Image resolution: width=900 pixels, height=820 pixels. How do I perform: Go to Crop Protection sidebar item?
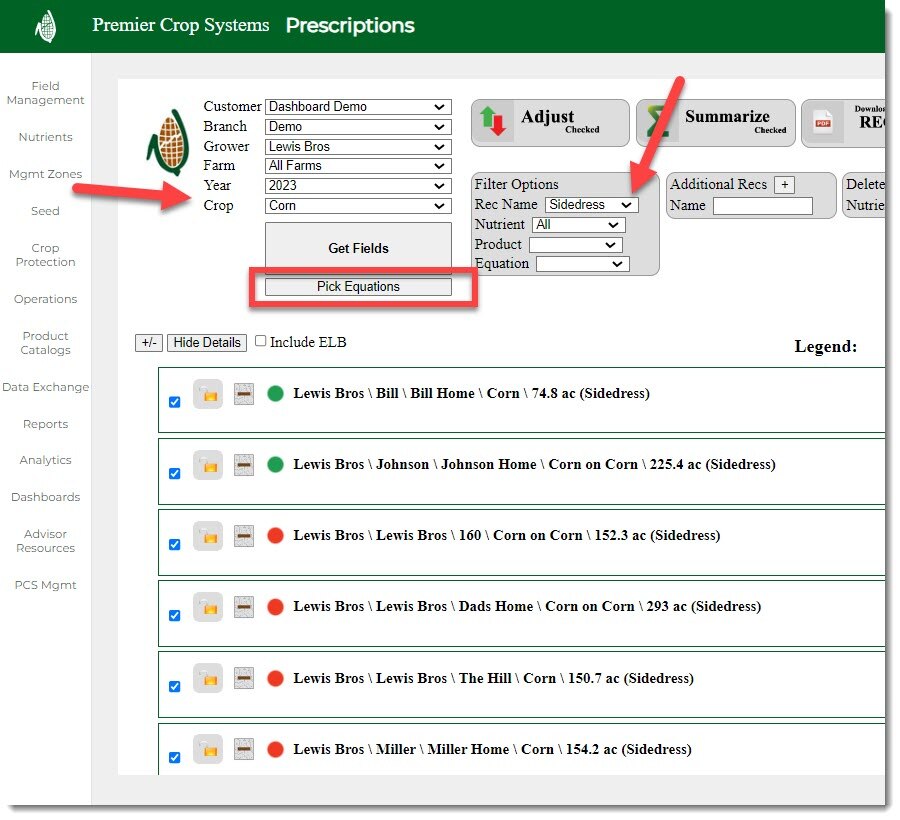point(45,255)
